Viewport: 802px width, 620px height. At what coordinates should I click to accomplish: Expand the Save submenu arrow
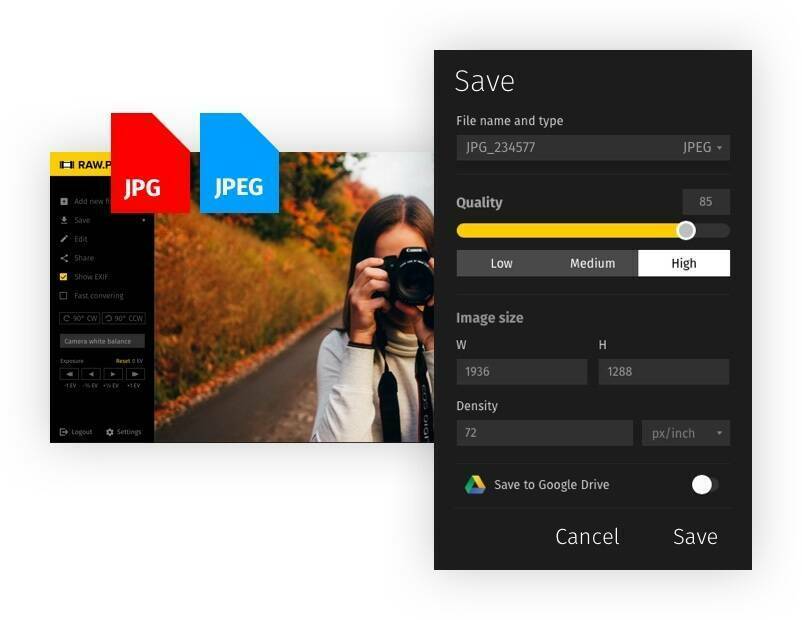[143, 220]
